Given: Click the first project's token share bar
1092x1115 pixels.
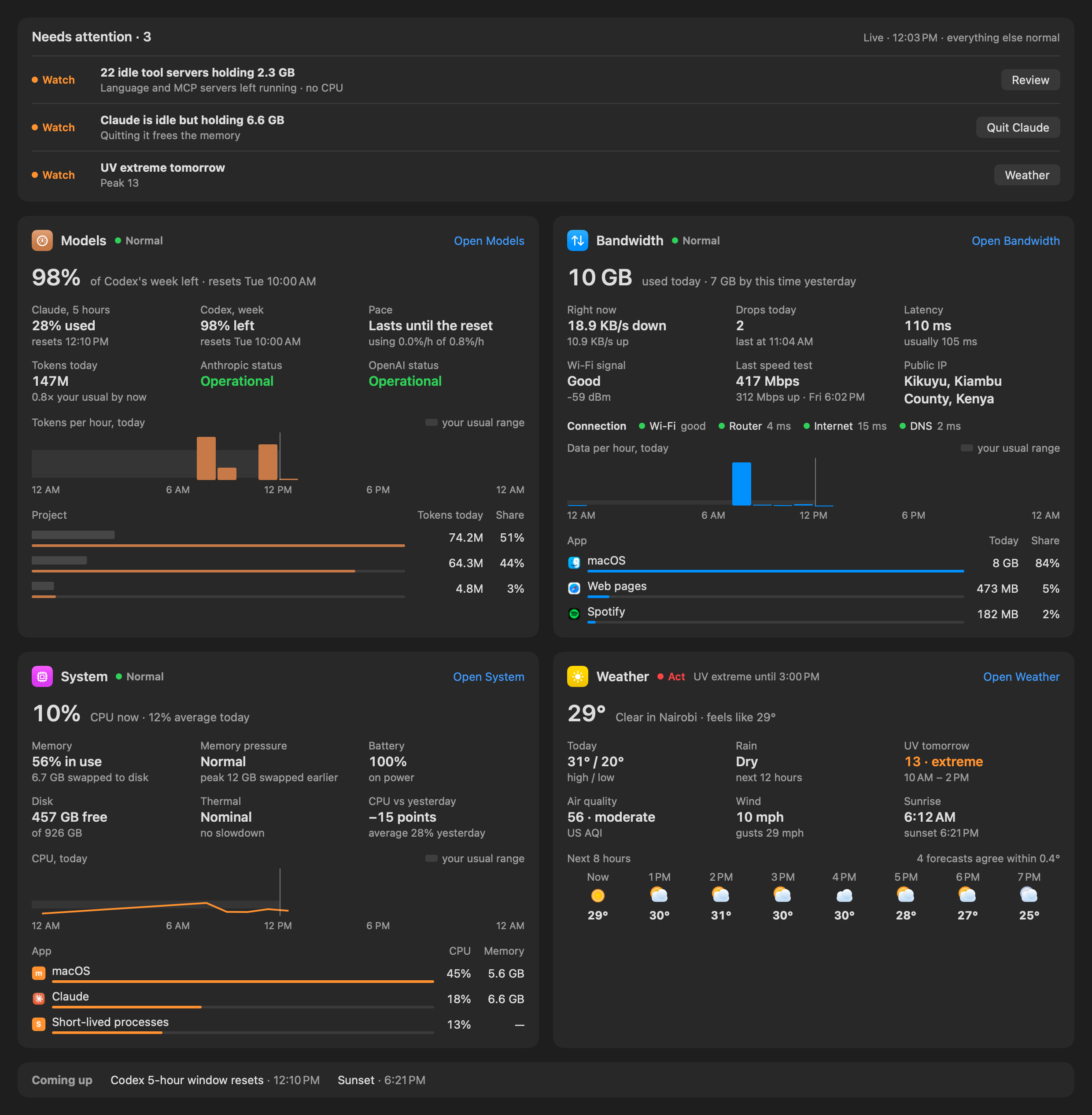Looking at the screenshot, I should point(218,546).
